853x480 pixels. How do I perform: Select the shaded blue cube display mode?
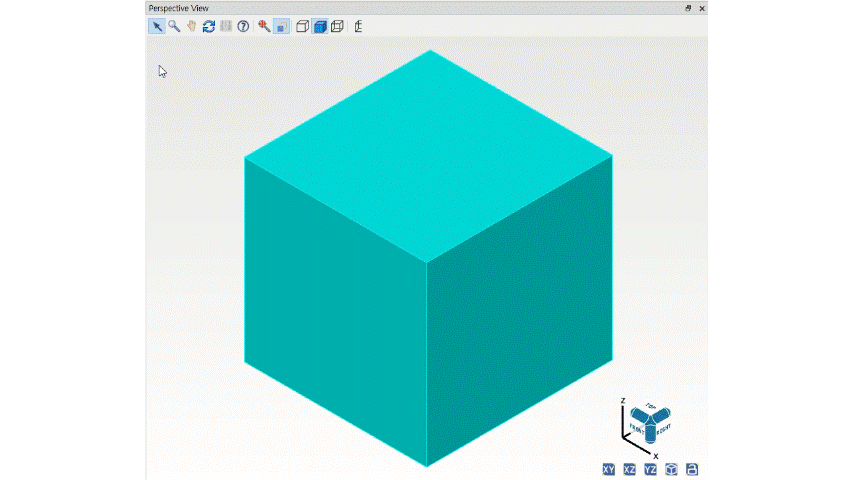[320, 26]
